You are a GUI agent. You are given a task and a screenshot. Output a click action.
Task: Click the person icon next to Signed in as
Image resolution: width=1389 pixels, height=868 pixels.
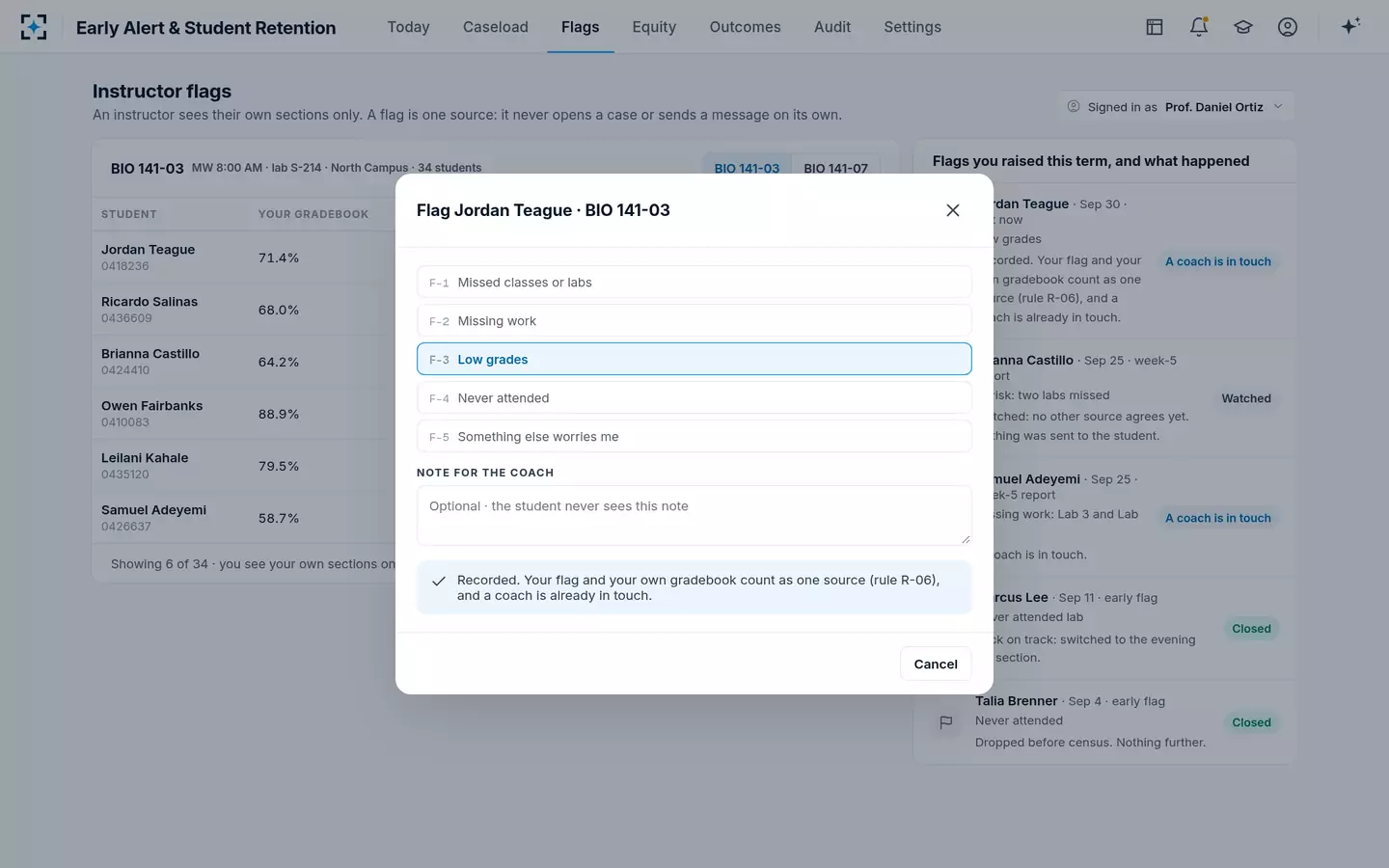pyautogui.click(x=1074, y=107)
